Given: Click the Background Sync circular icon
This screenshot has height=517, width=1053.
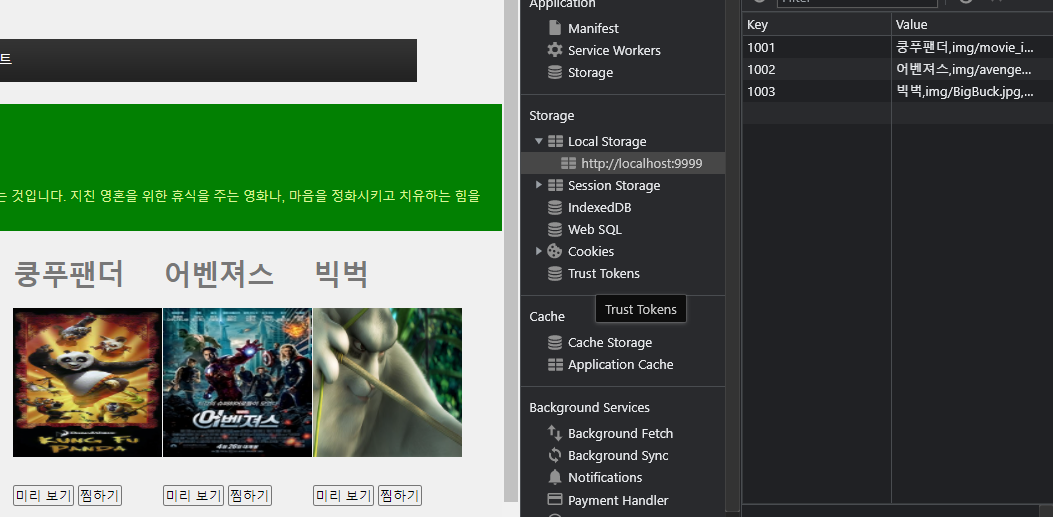Looking at the screenshot, I should click(x=555, y=455).
